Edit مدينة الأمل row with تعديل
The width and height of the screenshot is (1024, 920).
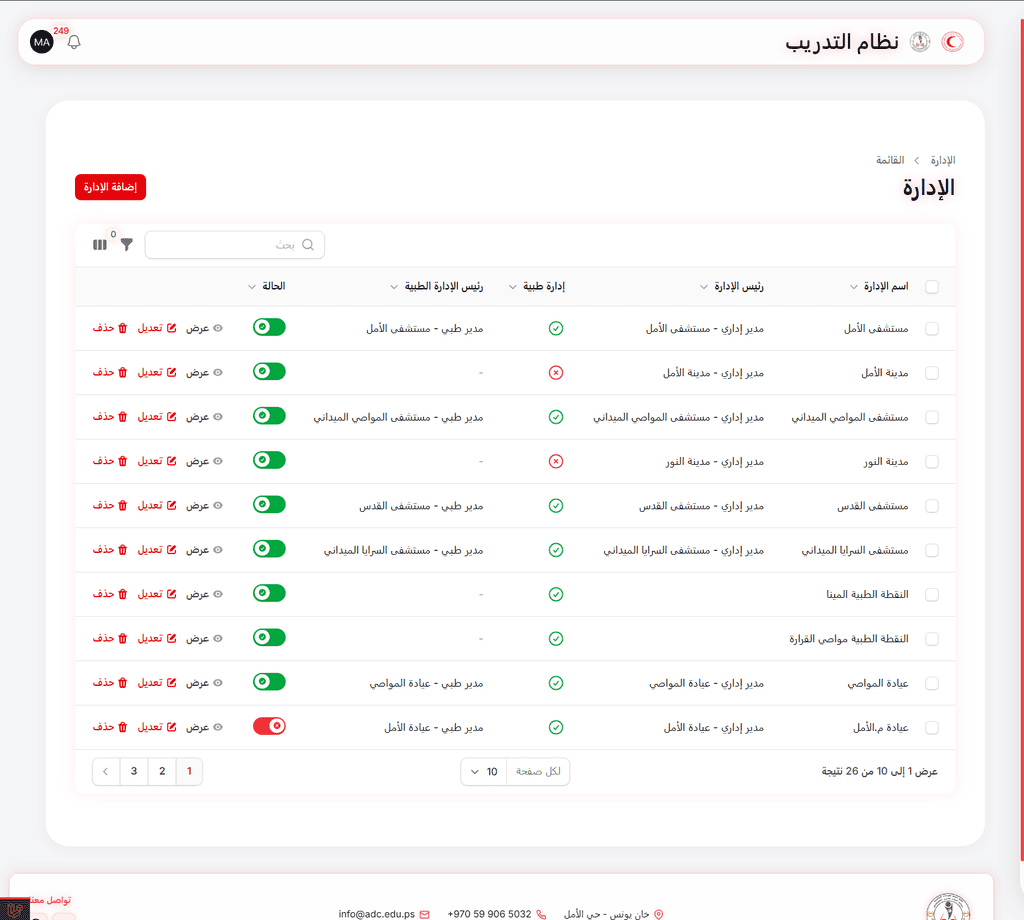click(x=157, y=373)
